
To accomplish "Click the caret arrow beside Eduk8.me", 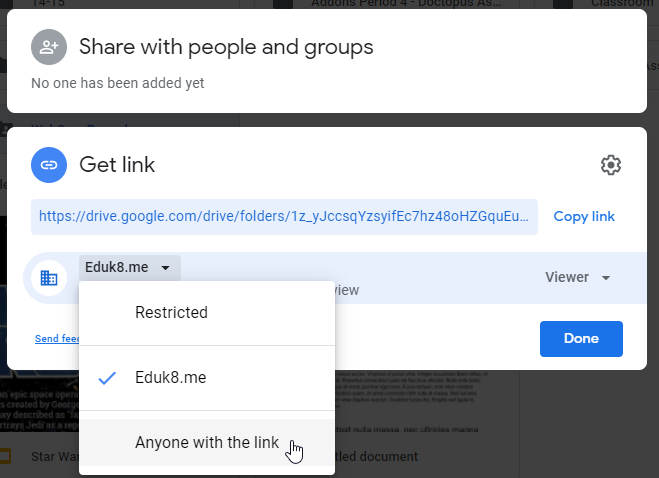I will coord(166,268).
